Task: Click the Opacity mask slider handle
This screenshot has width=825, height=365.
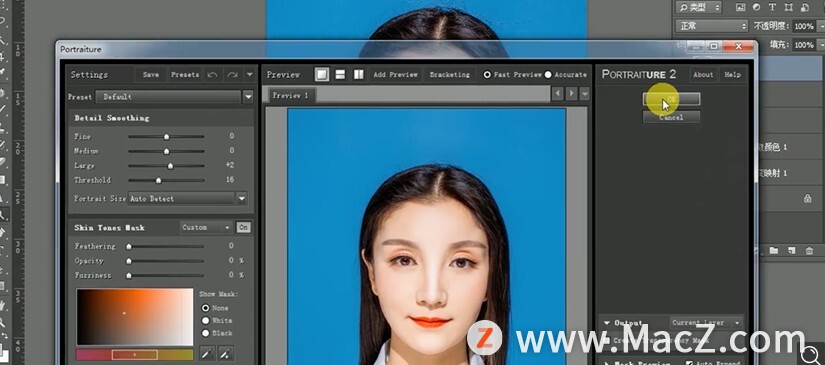Action: click(x=129, y=261)
